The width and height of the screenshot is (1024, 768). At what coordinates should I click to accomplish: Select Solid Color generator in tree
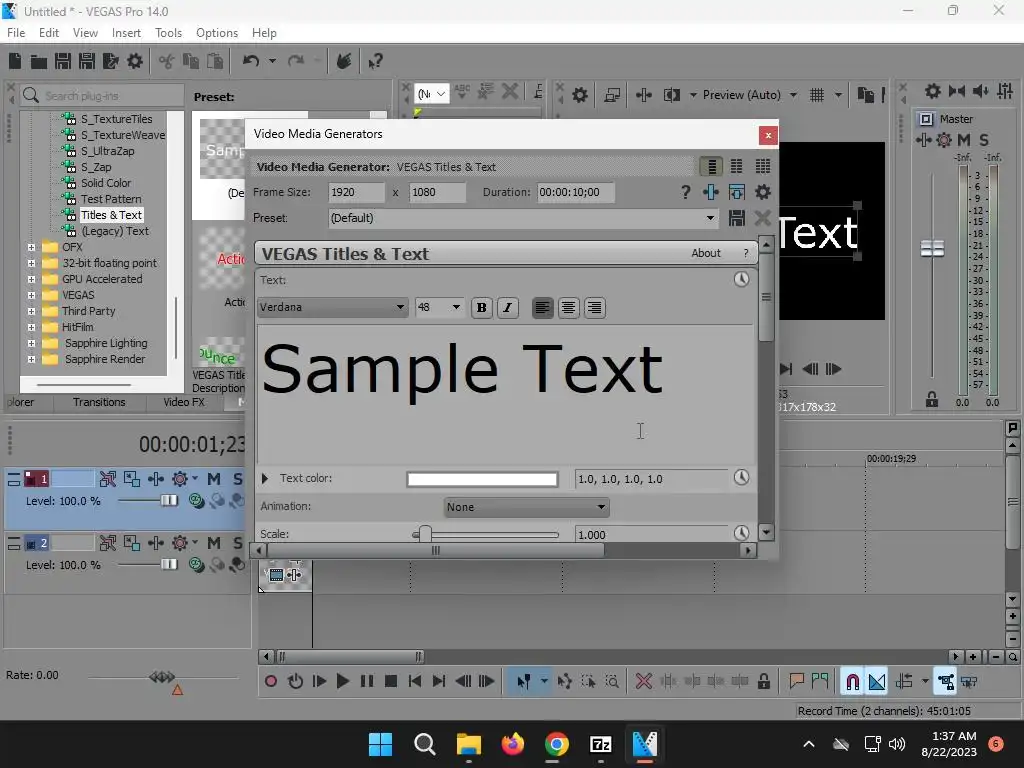click(106, 183)
